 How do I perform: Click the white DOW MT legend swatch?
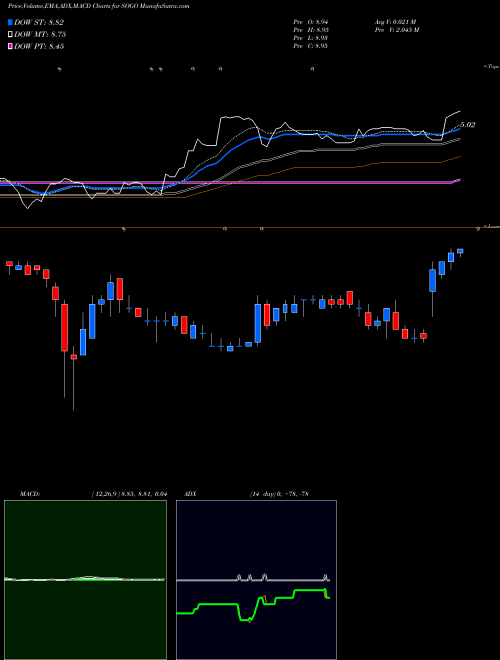click(10, 35)
